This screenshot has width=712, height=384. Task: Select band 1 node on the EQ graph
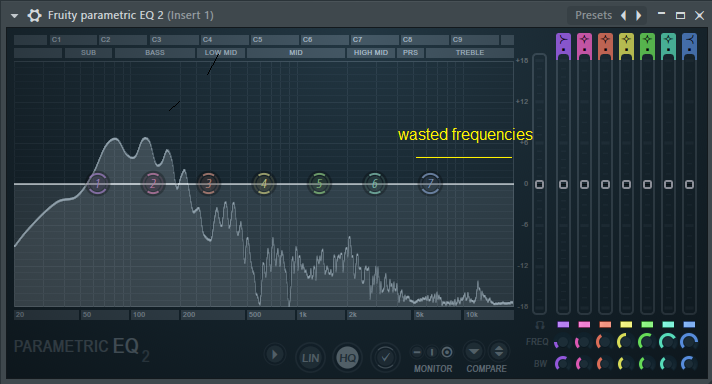98,183
